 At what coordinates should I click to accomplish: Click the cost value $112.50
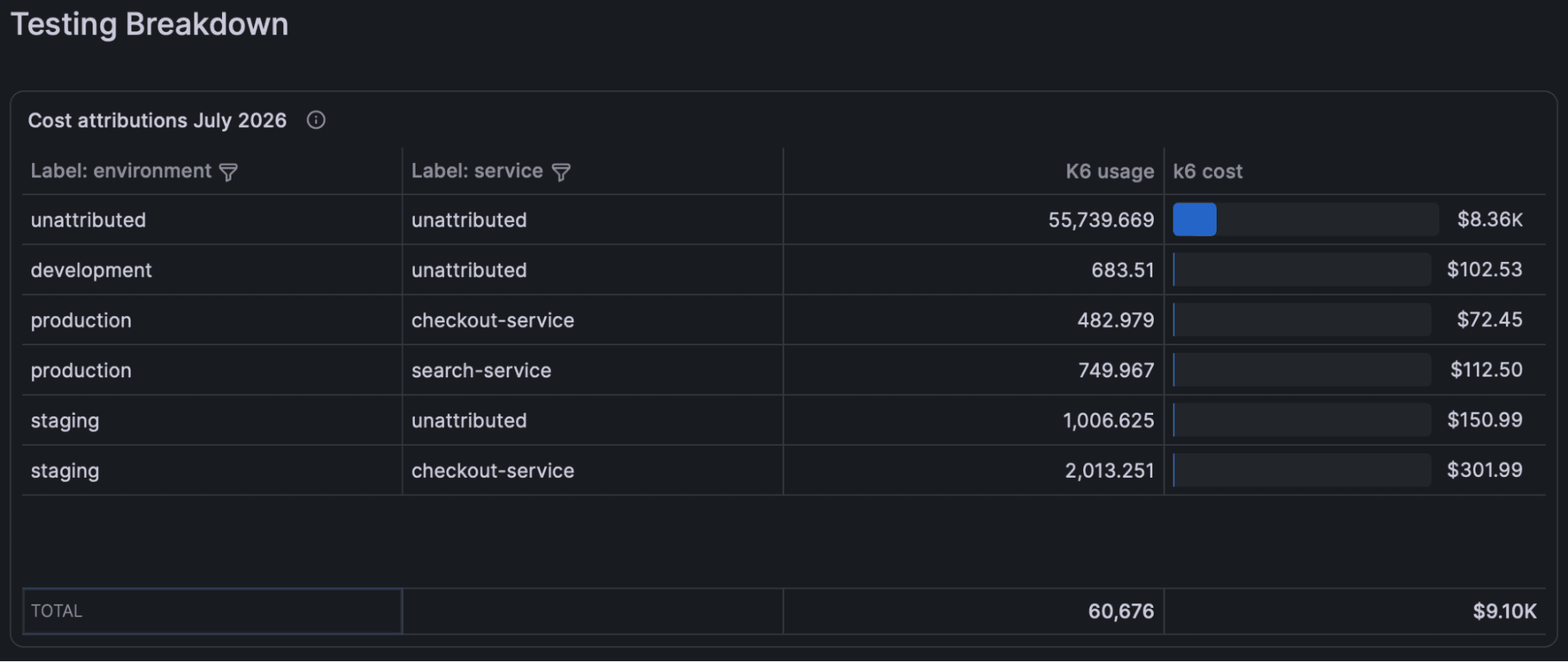click(x=1486, y=370)
